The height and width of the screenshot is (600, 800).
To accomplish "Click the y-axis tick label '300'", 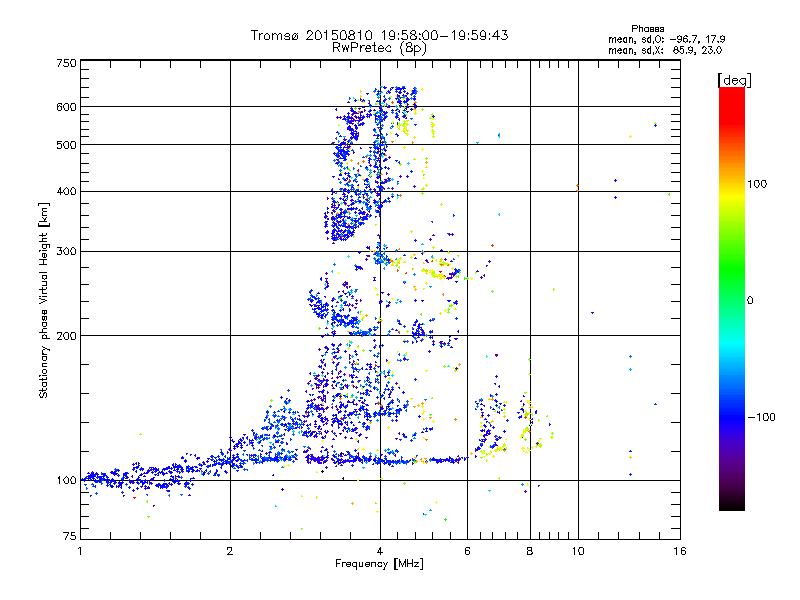I will tap(66, 251).
